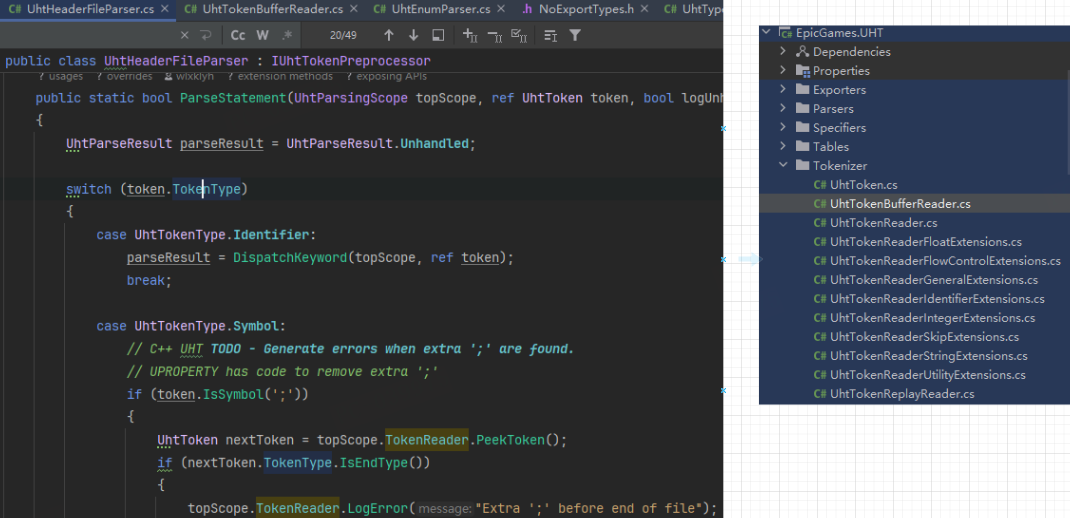
Task: Open UhtTokenReaderFloatExtensions.cs file
Action: click(x=925, y=242)
